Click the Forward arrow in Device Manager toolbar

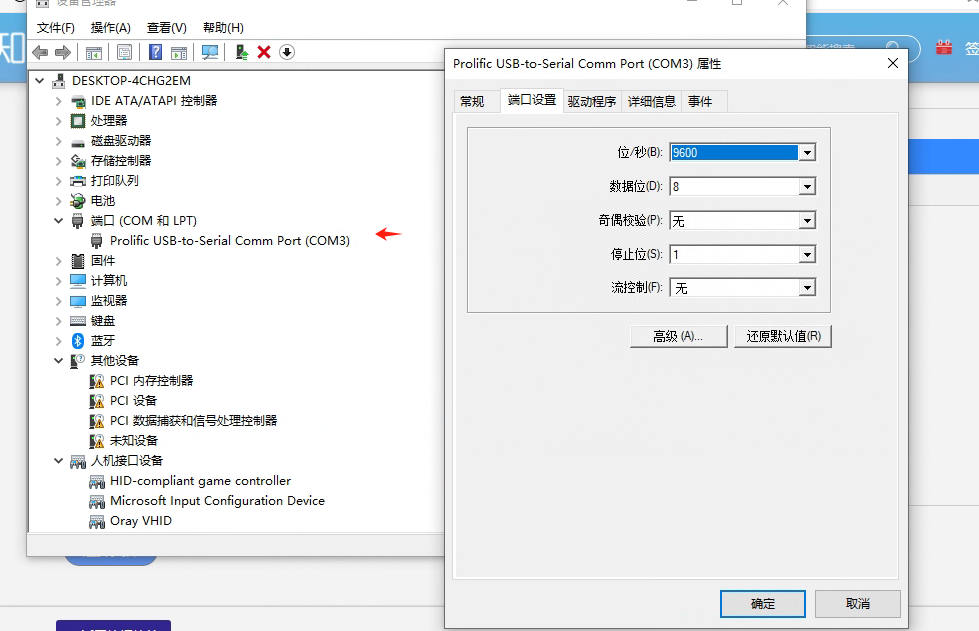tap(62, 52)
